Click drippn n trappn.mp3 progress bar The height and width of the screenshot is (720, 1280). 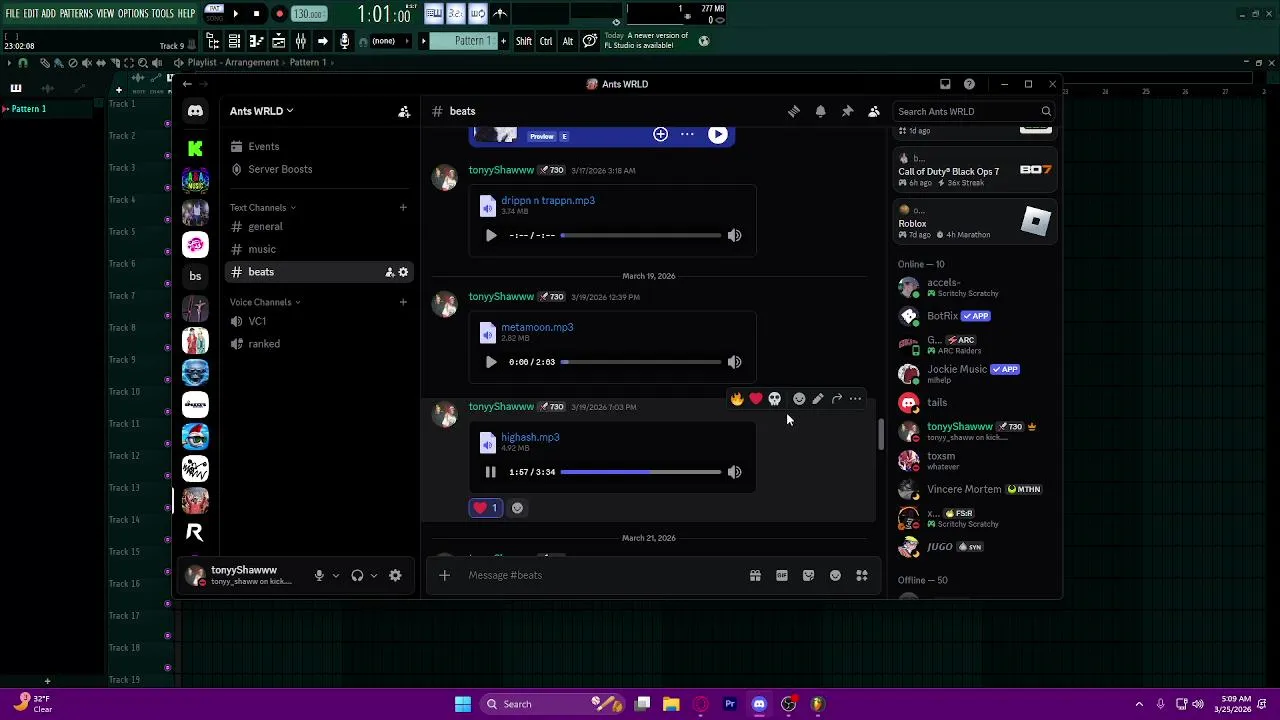click(640, 235)
